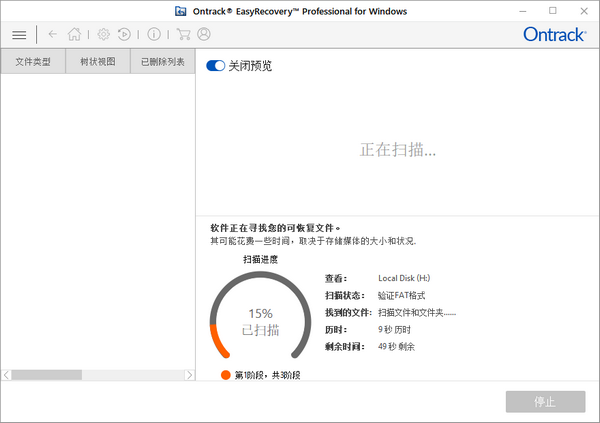Open the user account icon
The image size is (600, 423).
coord(204,34)
